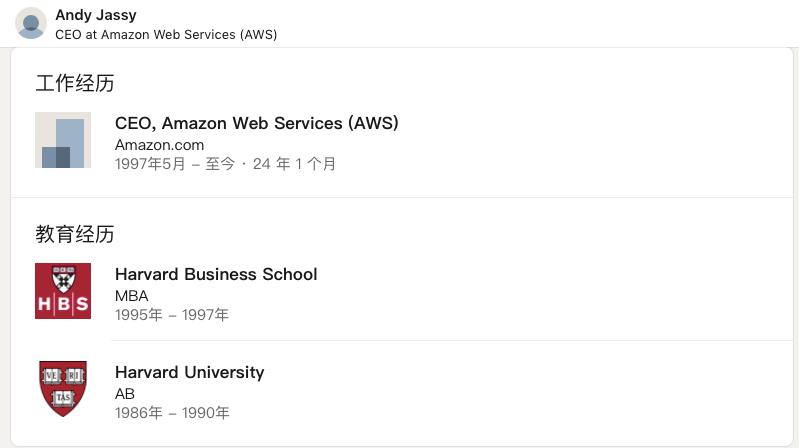The height and width of the screenshot is (448, 799).
Task: Open the Andy Jassy name link
Action: coord(96,15)
